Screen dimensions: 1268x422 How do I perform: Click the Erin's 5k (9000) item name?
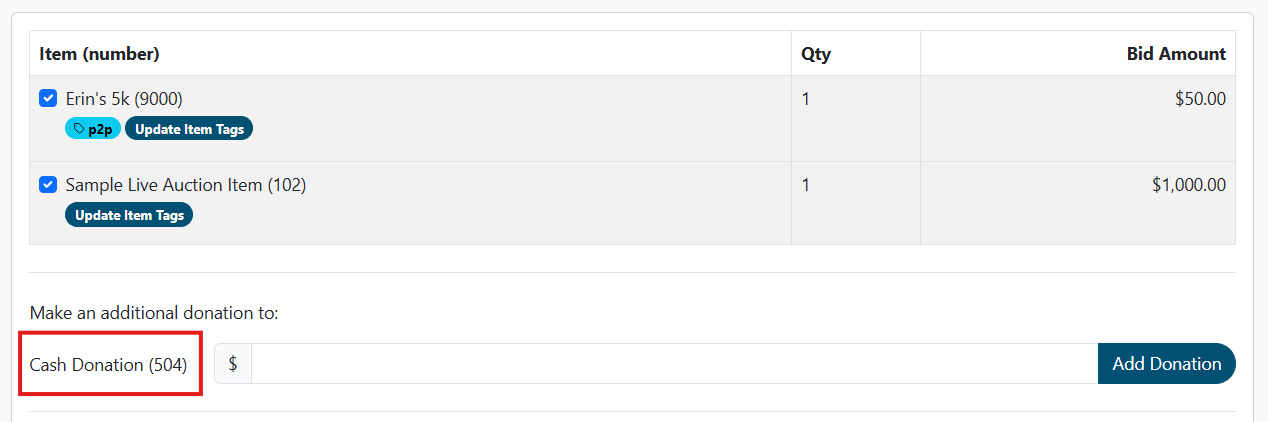tap(124, 99)
